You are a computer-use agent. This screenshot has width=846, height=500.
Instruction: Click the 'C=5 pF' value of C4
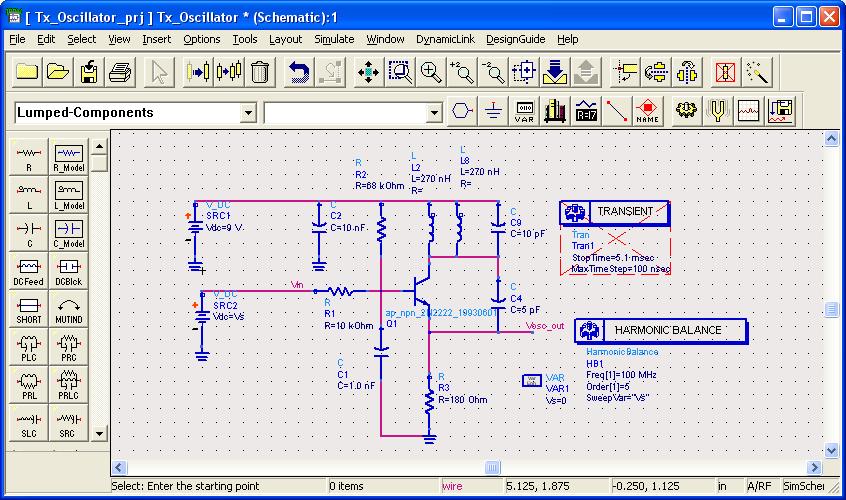(x=525, y=310)
